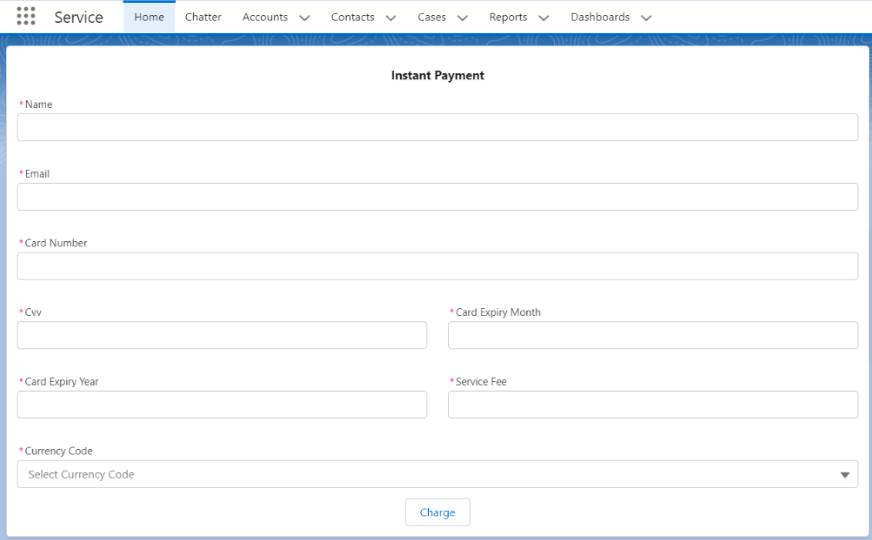Expand the Reports tab chevron menu
The image size is (872, 540).
point(544,18)
